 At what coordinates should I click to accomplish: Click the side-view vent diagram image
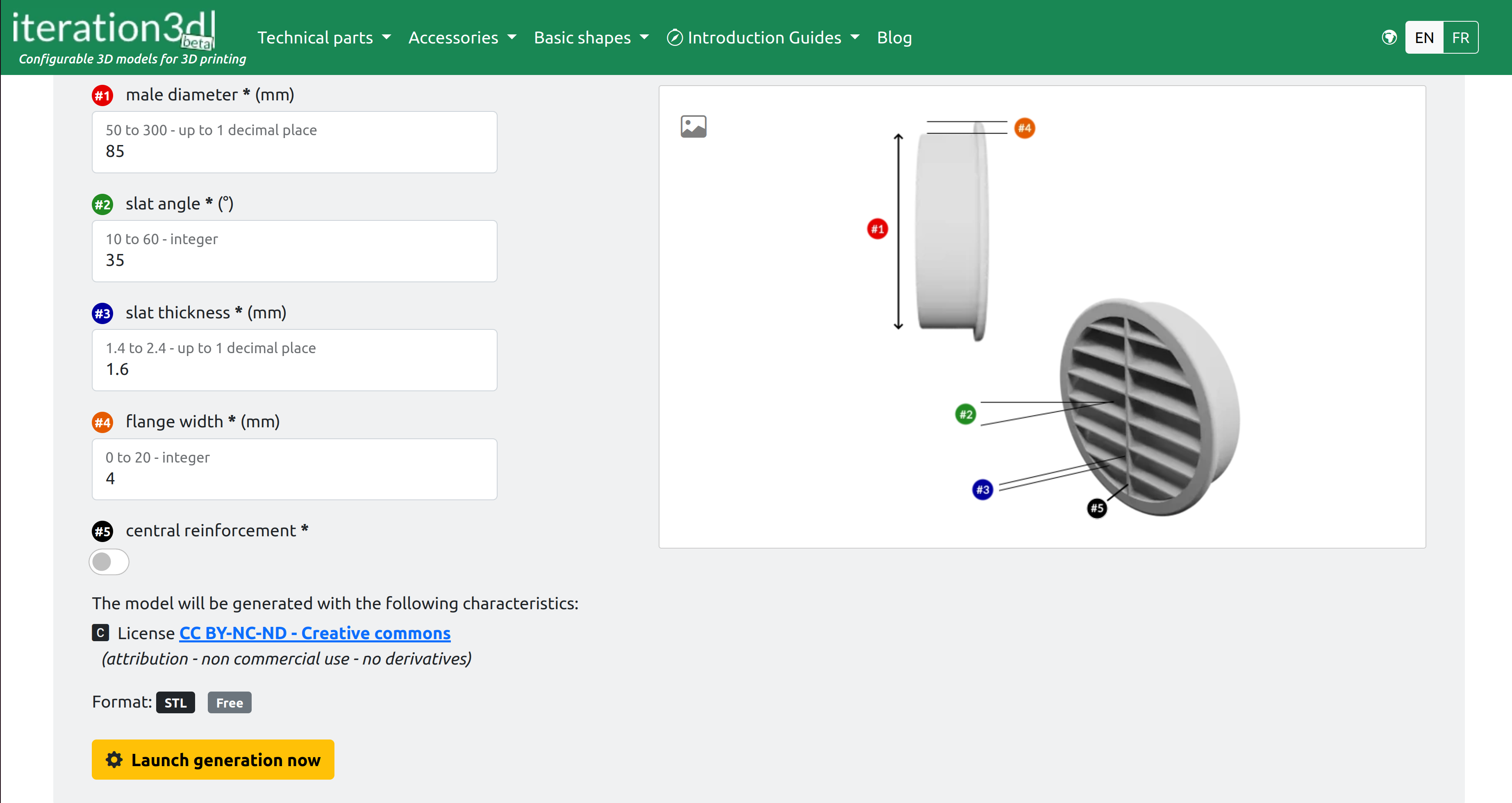(952, 231)
